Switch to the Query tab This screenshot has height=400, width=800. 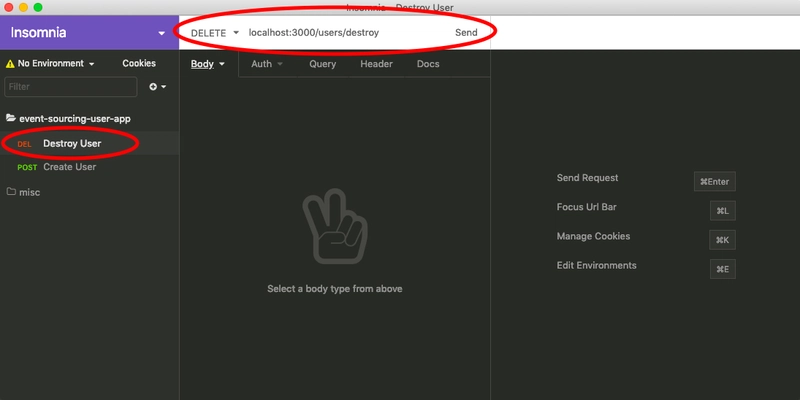(x=322, y=64)
